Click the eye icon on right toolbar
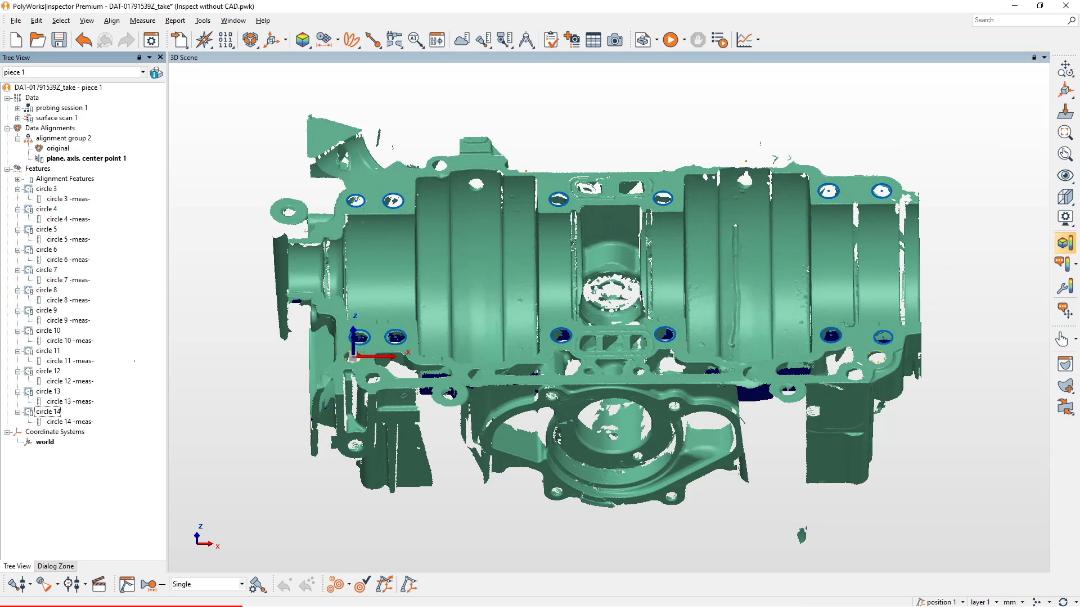Image resolution: width=1080 pixels, height=607 pixels. (x=1065, y=175)
